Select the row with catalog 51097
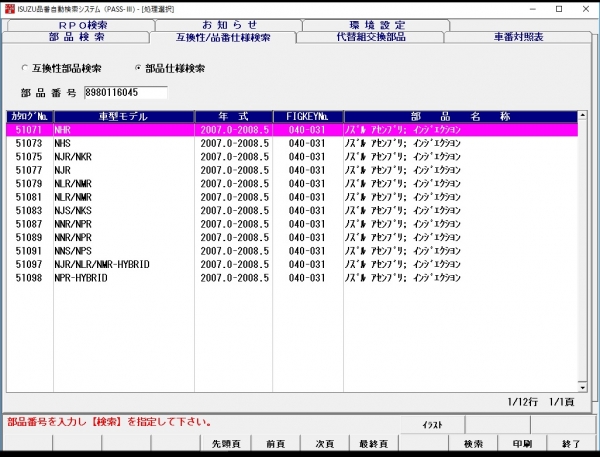The height and width of the screenshot is (457, 600). 292,264
